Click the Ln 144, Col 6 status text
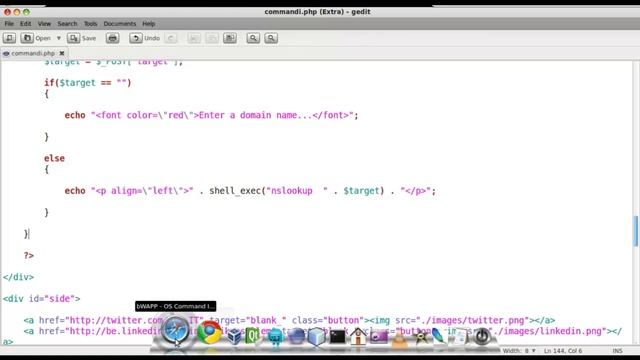 [x=563, y=351]
